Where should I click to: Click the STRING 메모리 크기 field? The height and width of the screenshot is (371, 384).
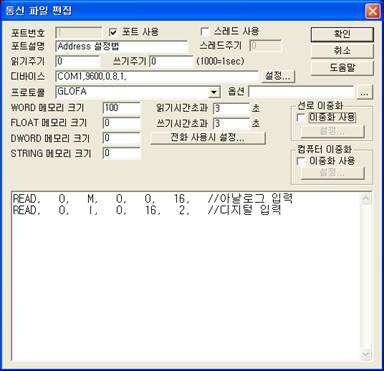pos(122,153)
